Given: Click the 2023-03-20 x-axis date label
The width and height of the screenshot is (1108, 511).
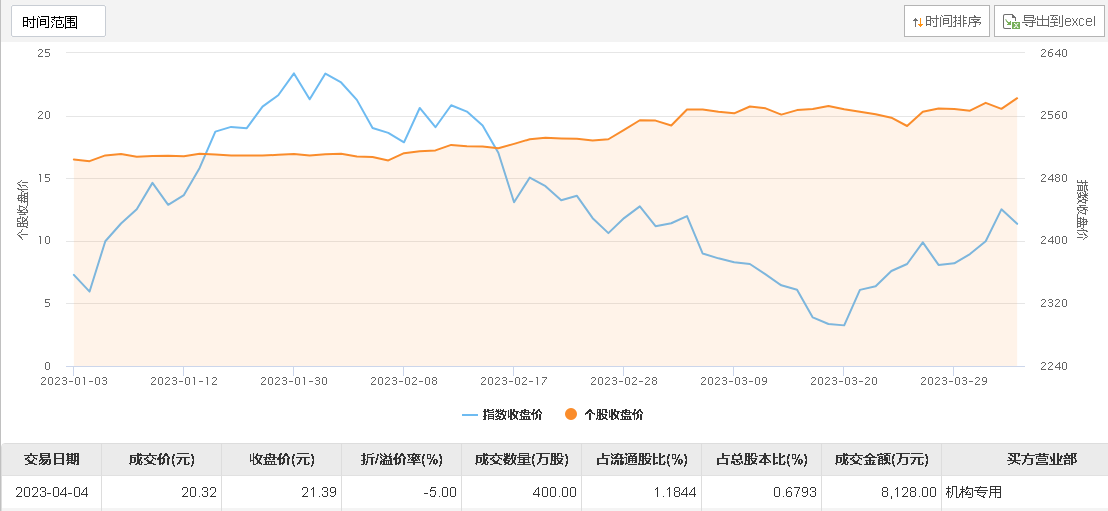Looking at the screenshot, I should [843, 381].
